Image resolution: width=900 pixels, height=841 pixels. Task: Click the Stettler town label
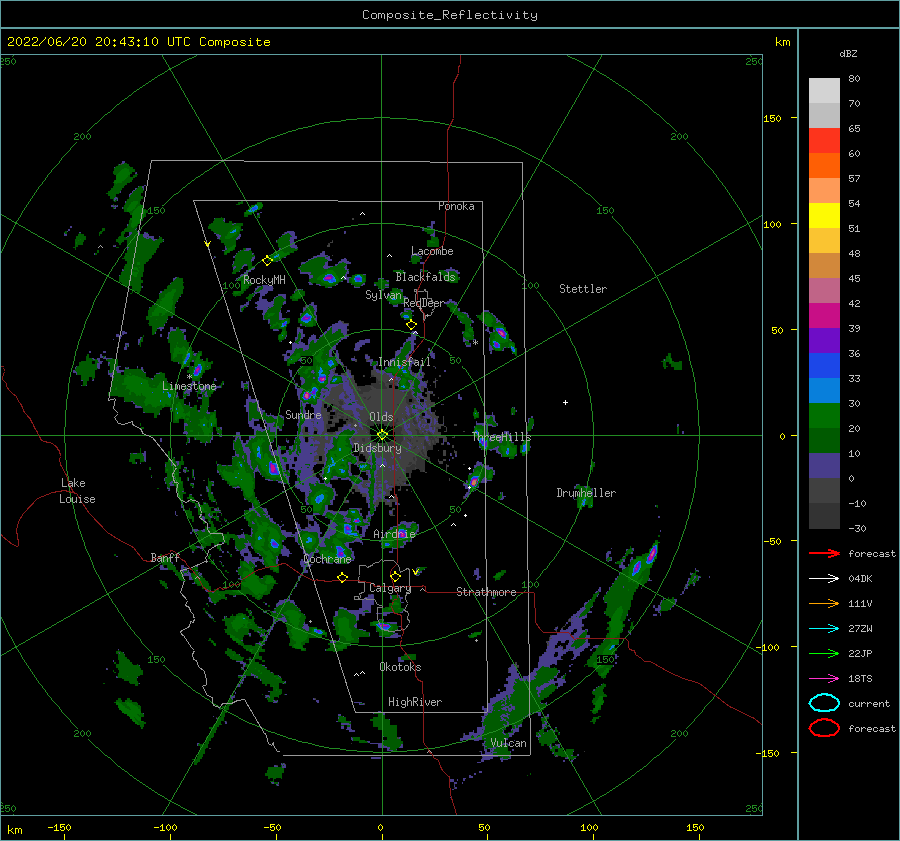583,289
